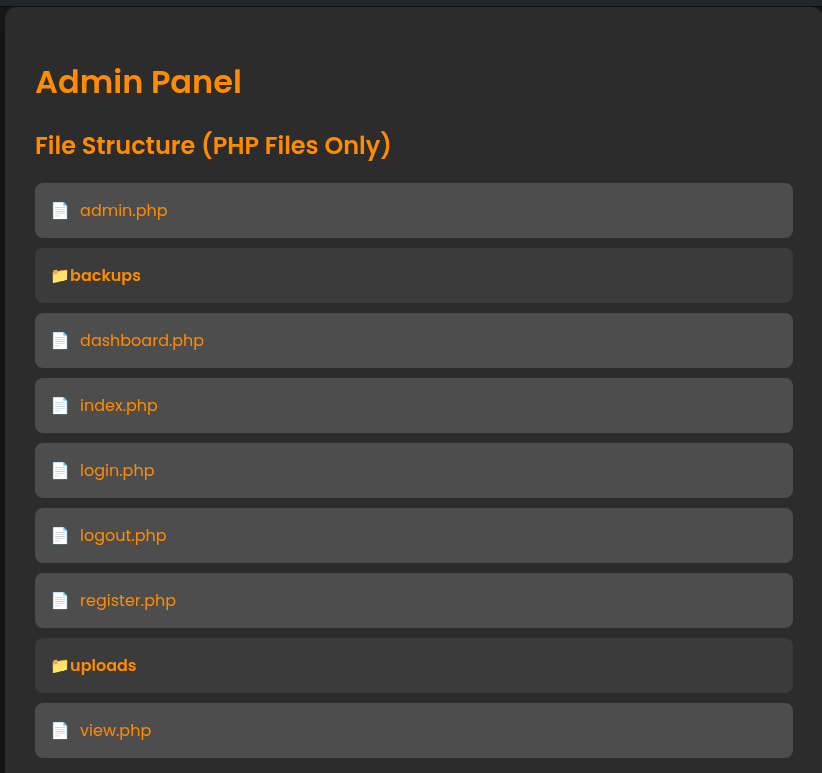Click the backups folder icon
This screenshot has width=822, height=773.
coord(60,276)
